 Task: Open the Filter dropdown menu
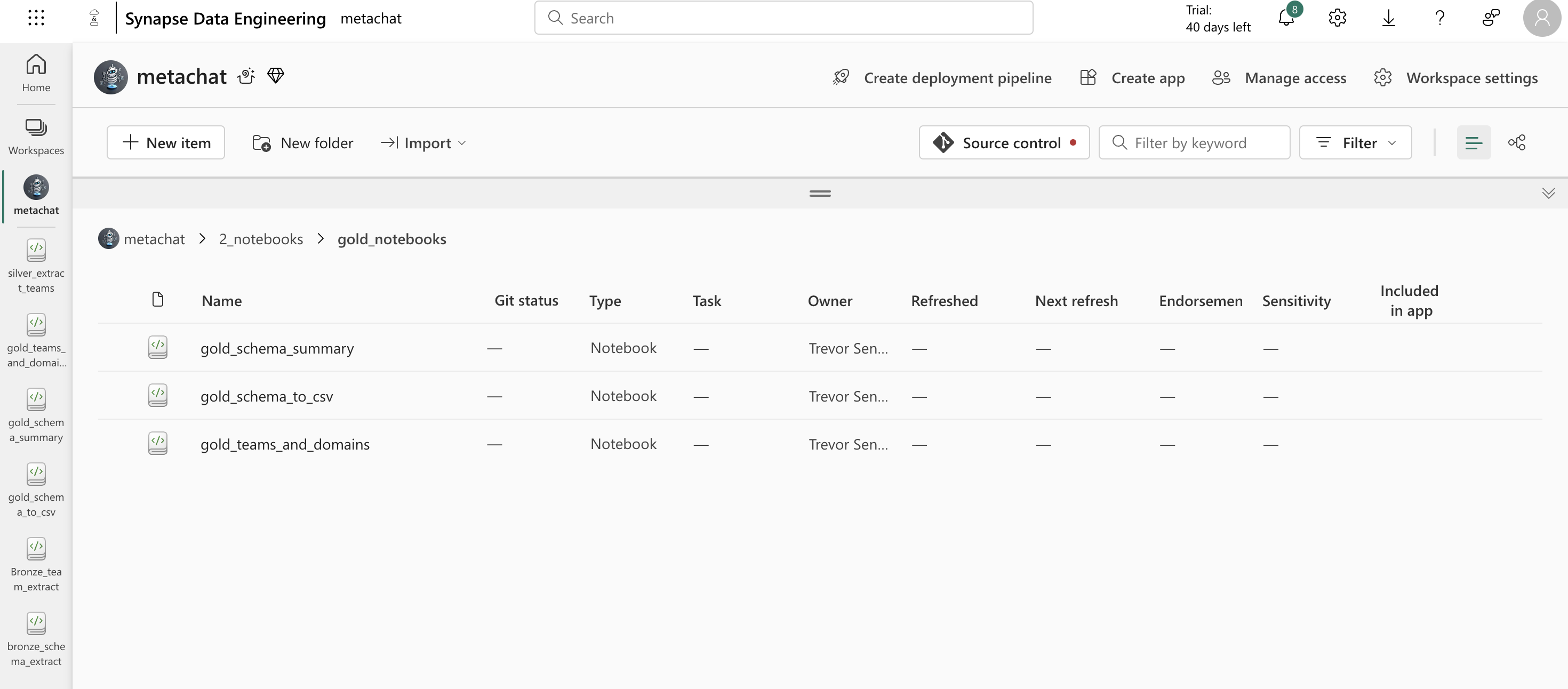[1355, 142]
